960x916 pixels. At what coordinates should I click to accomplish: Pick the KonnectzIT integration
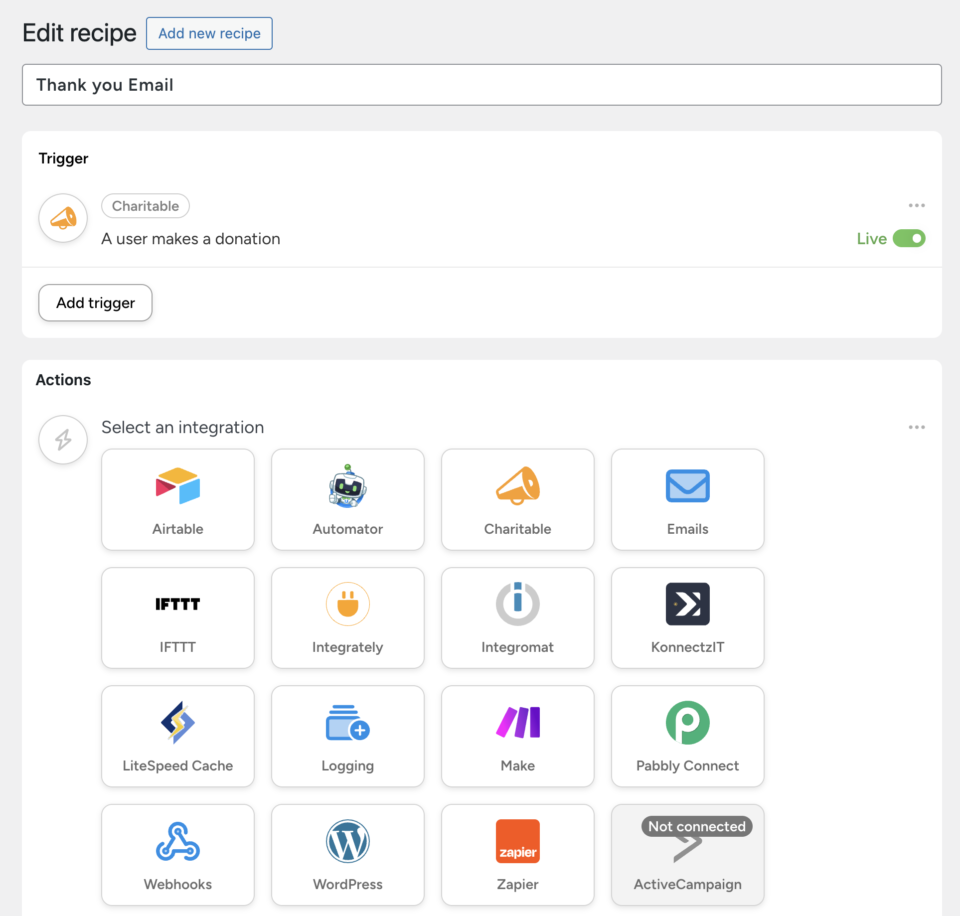point(688,618)
